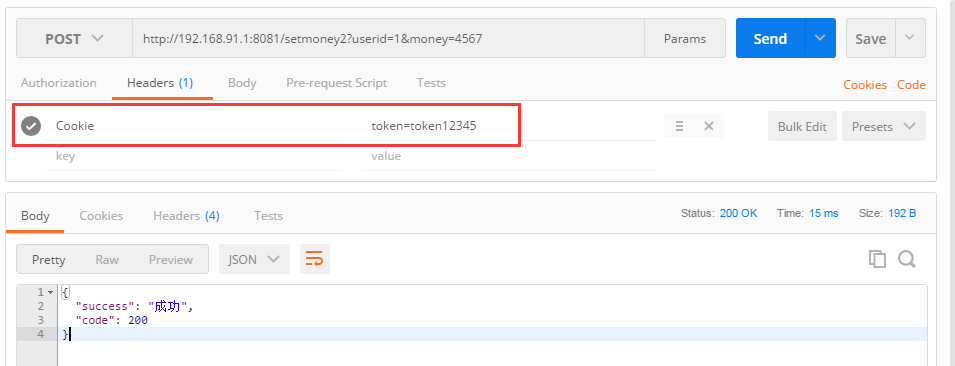Save the request
Screen dimensions: 955x366
[x=870, y=38]
